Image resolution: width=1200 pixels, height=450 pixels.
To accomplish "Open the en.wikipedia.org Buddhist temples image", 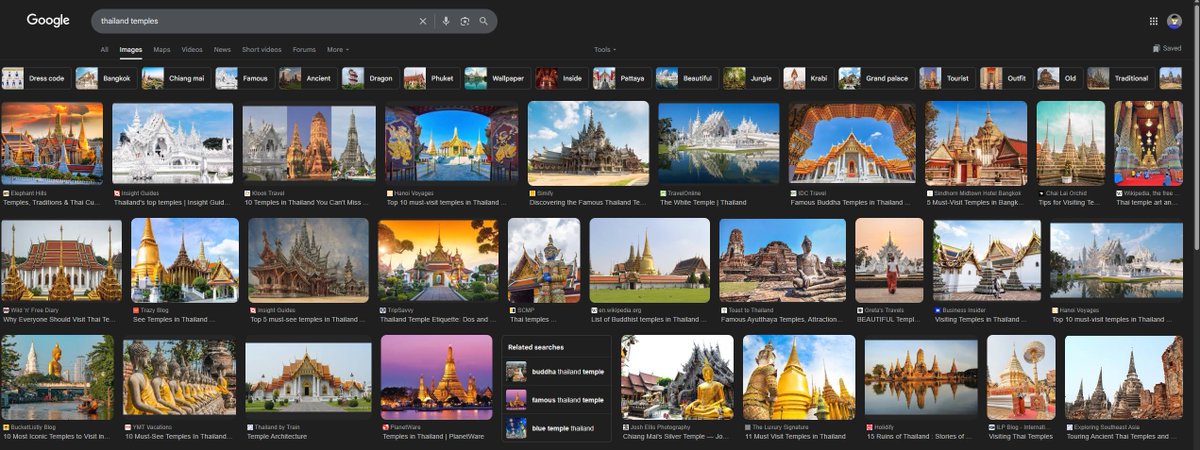I will pos(650,261).
